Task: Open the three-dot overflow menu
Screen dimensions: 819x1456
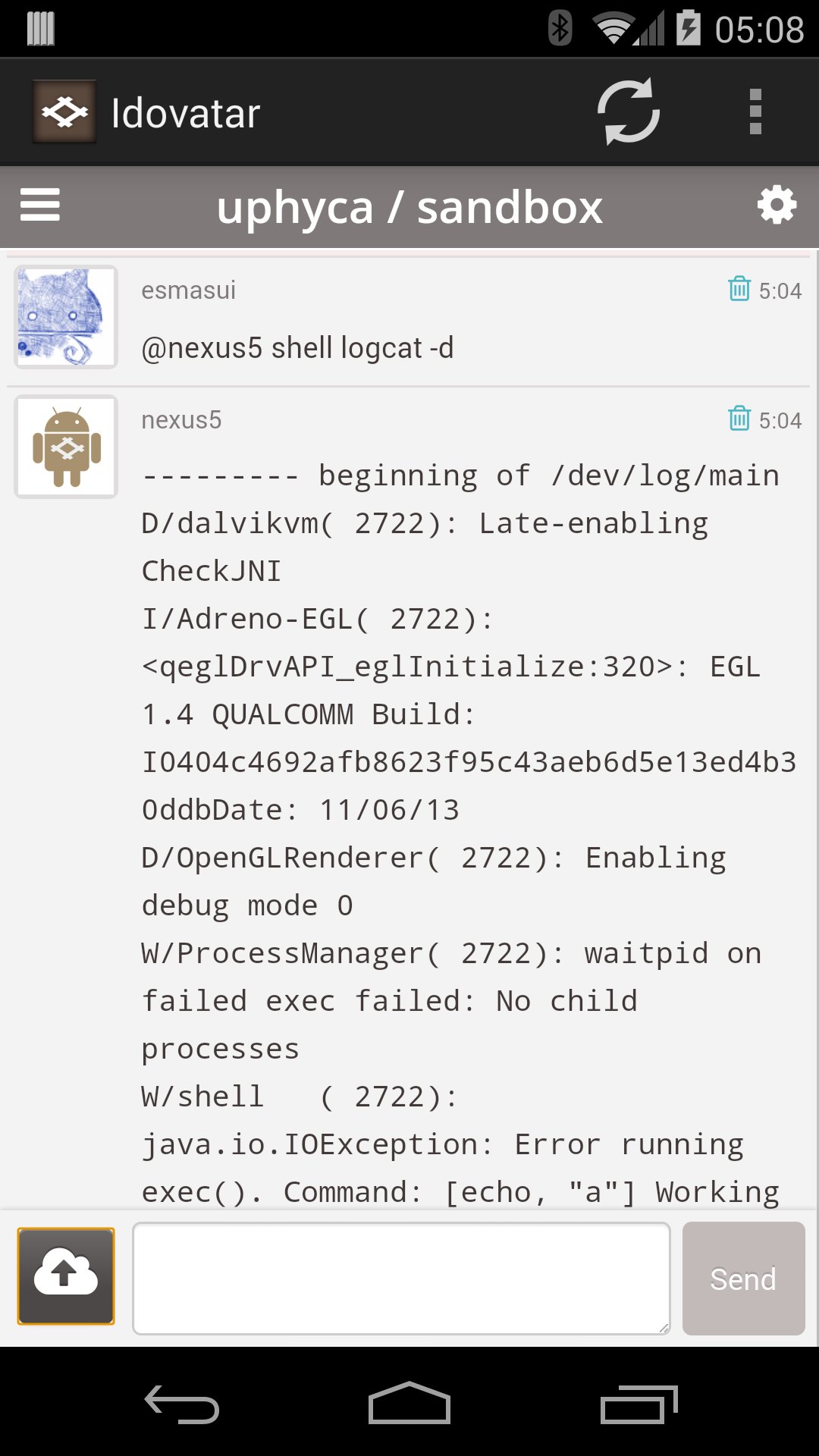Action: [x=755, y=112]
